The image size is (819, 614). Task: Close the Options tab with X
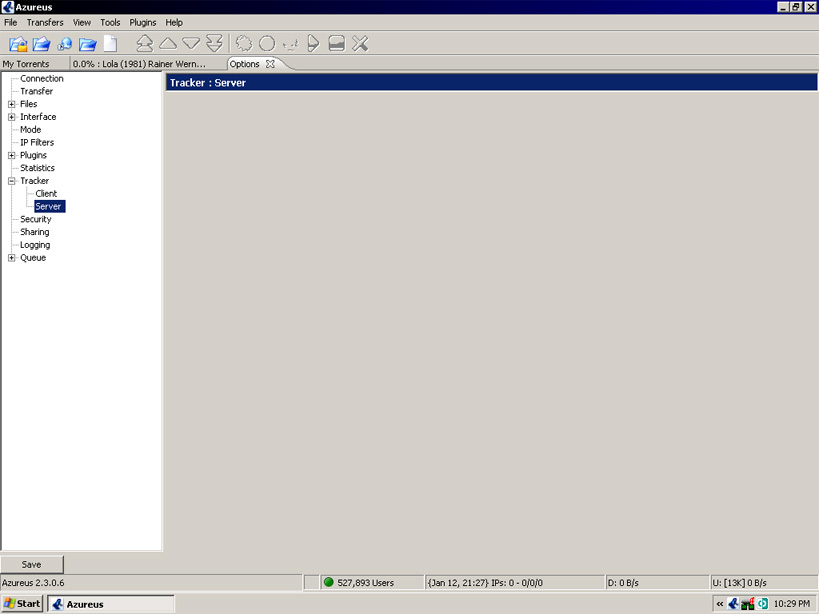click(x=270, y=64)
